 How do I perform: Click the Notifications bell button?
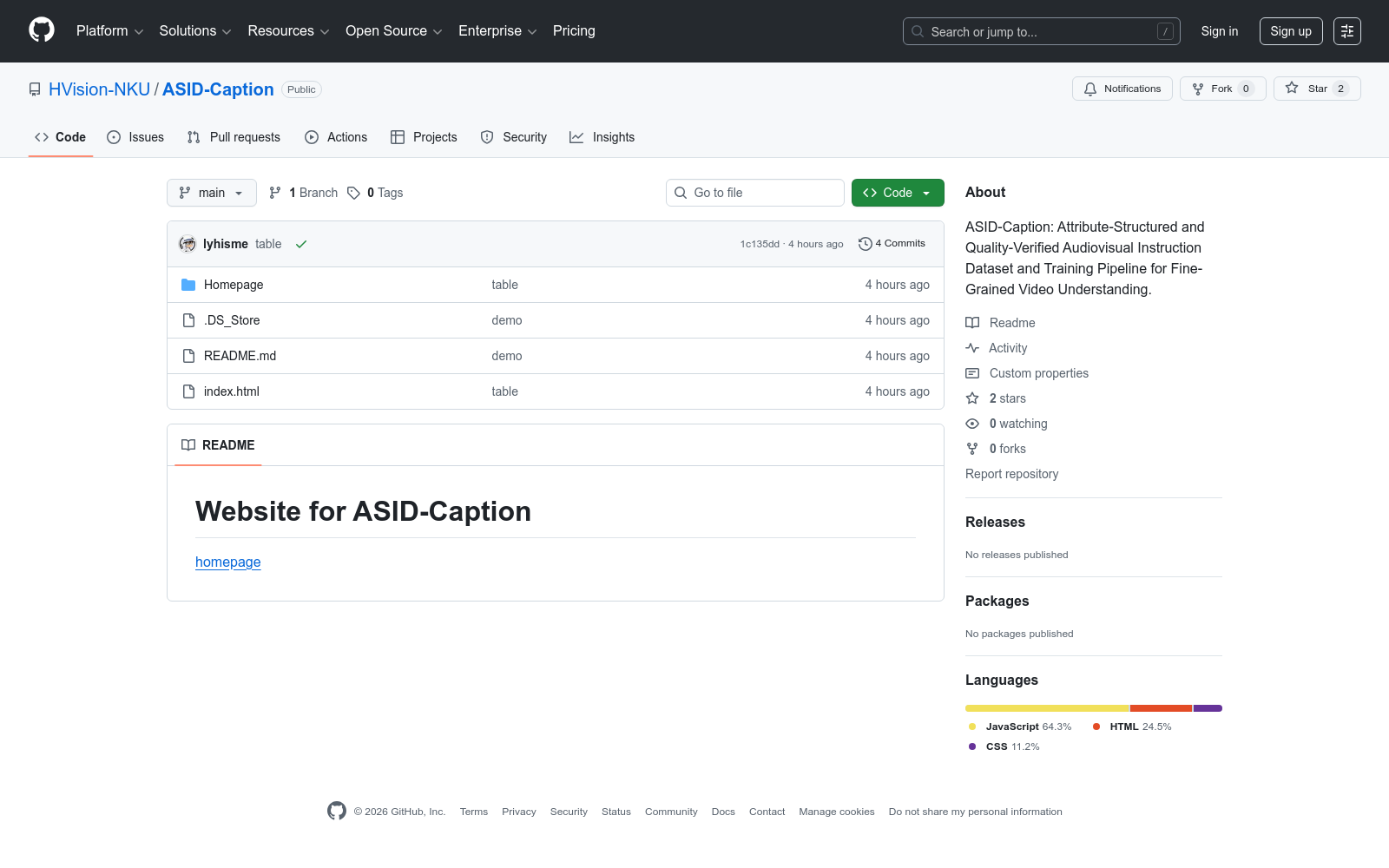[1122, 89]
